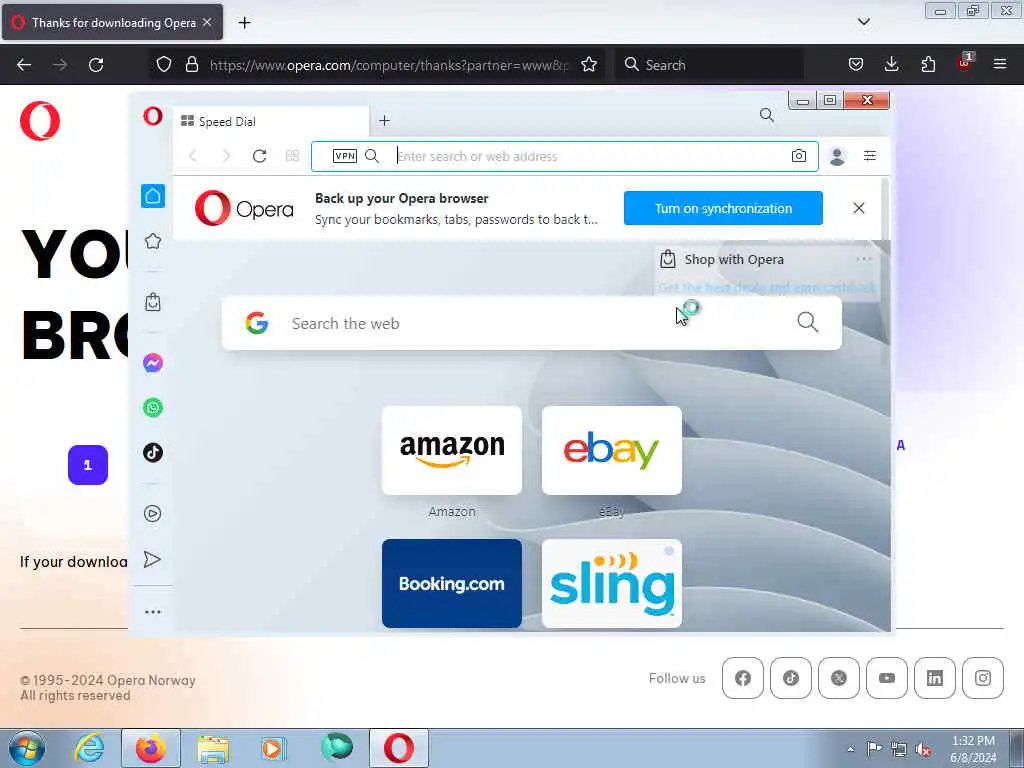Screen dimensions: 1024x768
Task: Show hidden tray icons arrow
Action: pos(850,749)
